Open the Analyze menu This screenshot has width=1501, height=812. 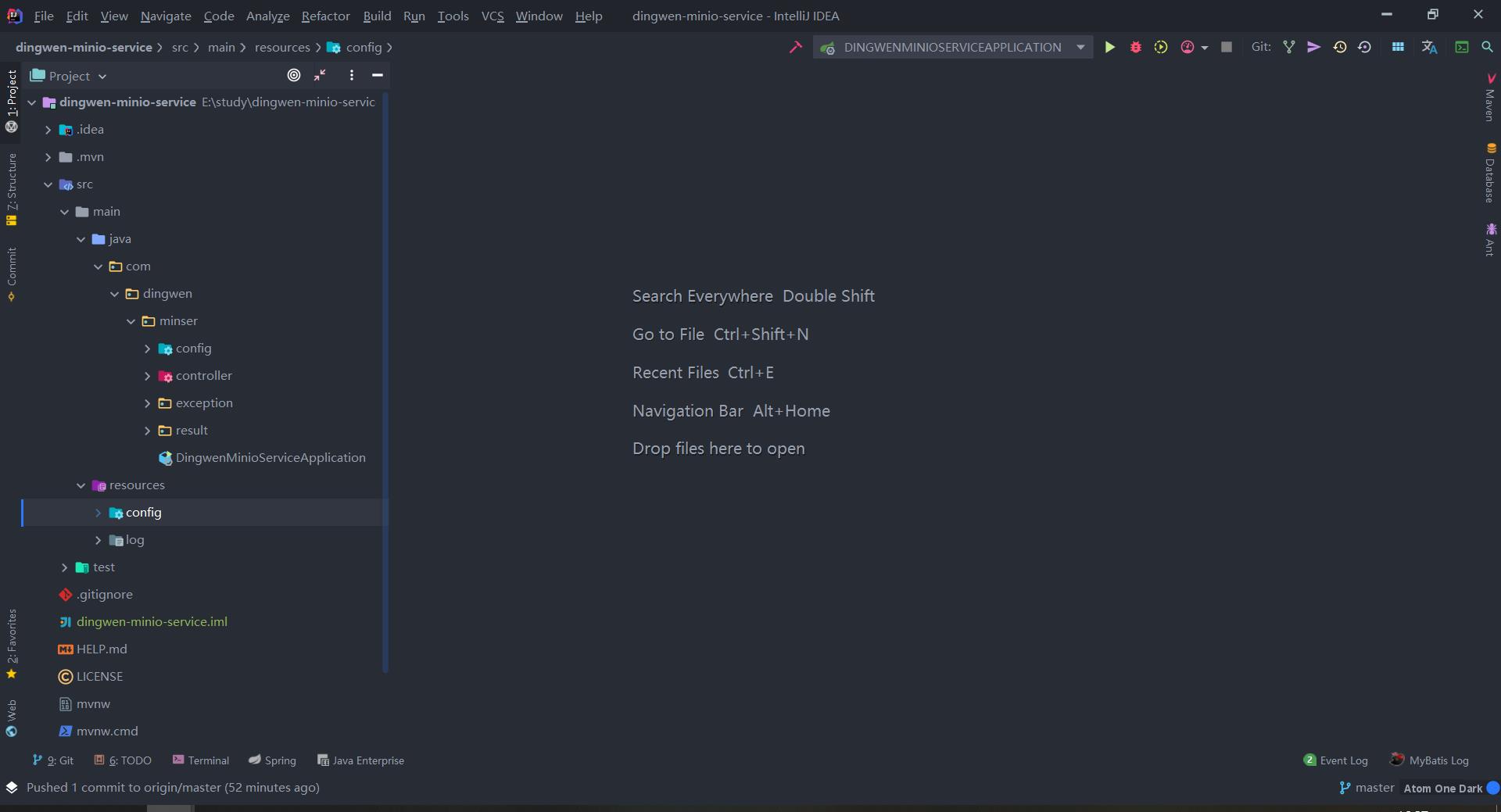(x=267, y=16)
